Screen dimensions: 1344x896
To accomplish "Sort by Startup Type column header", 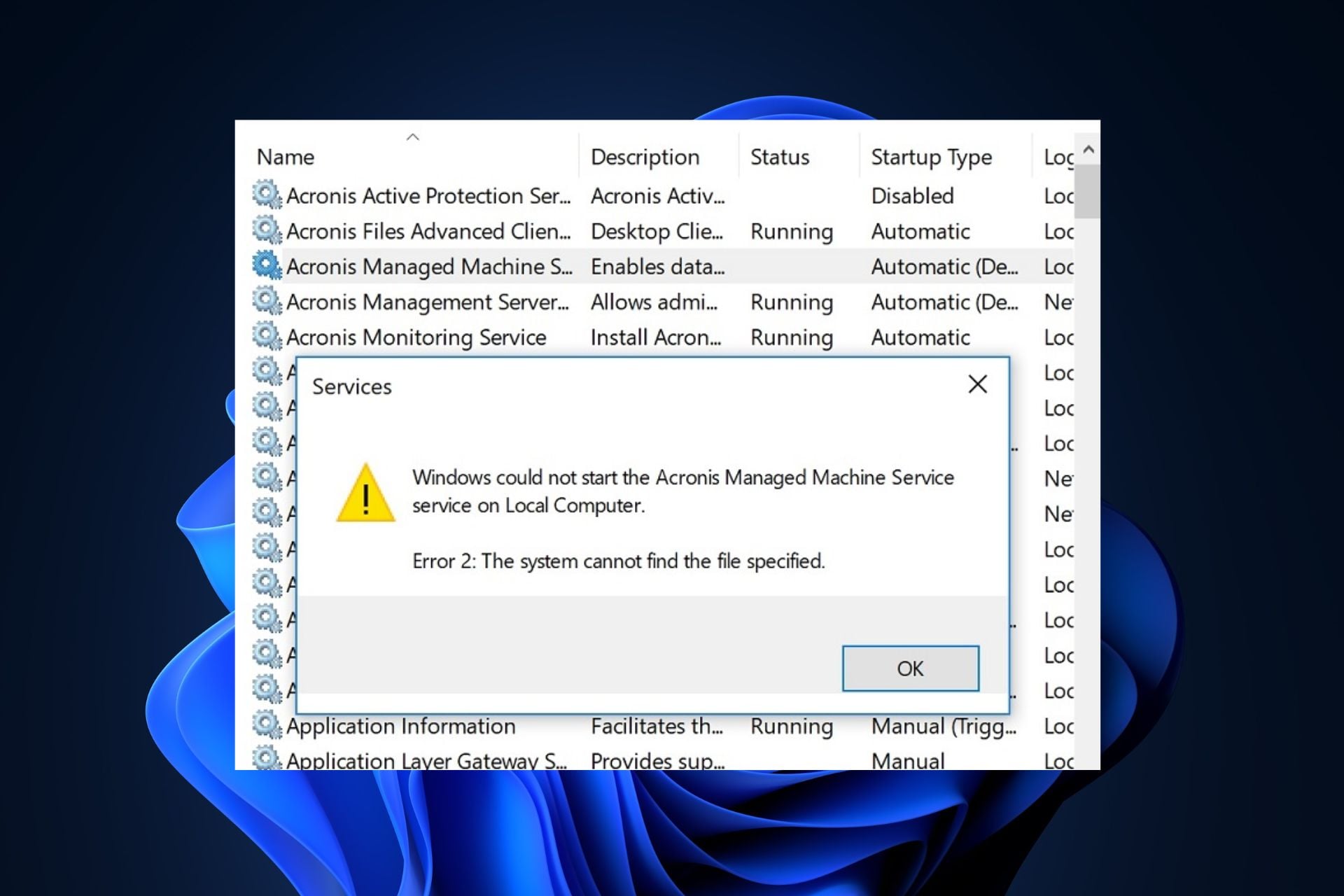I will coord(931,157).
